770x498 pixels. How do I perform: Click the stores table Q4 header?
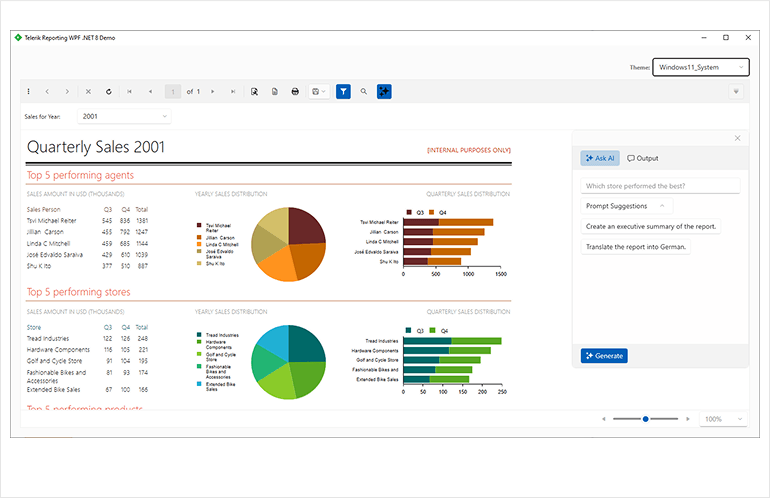[x=126, y=327]
